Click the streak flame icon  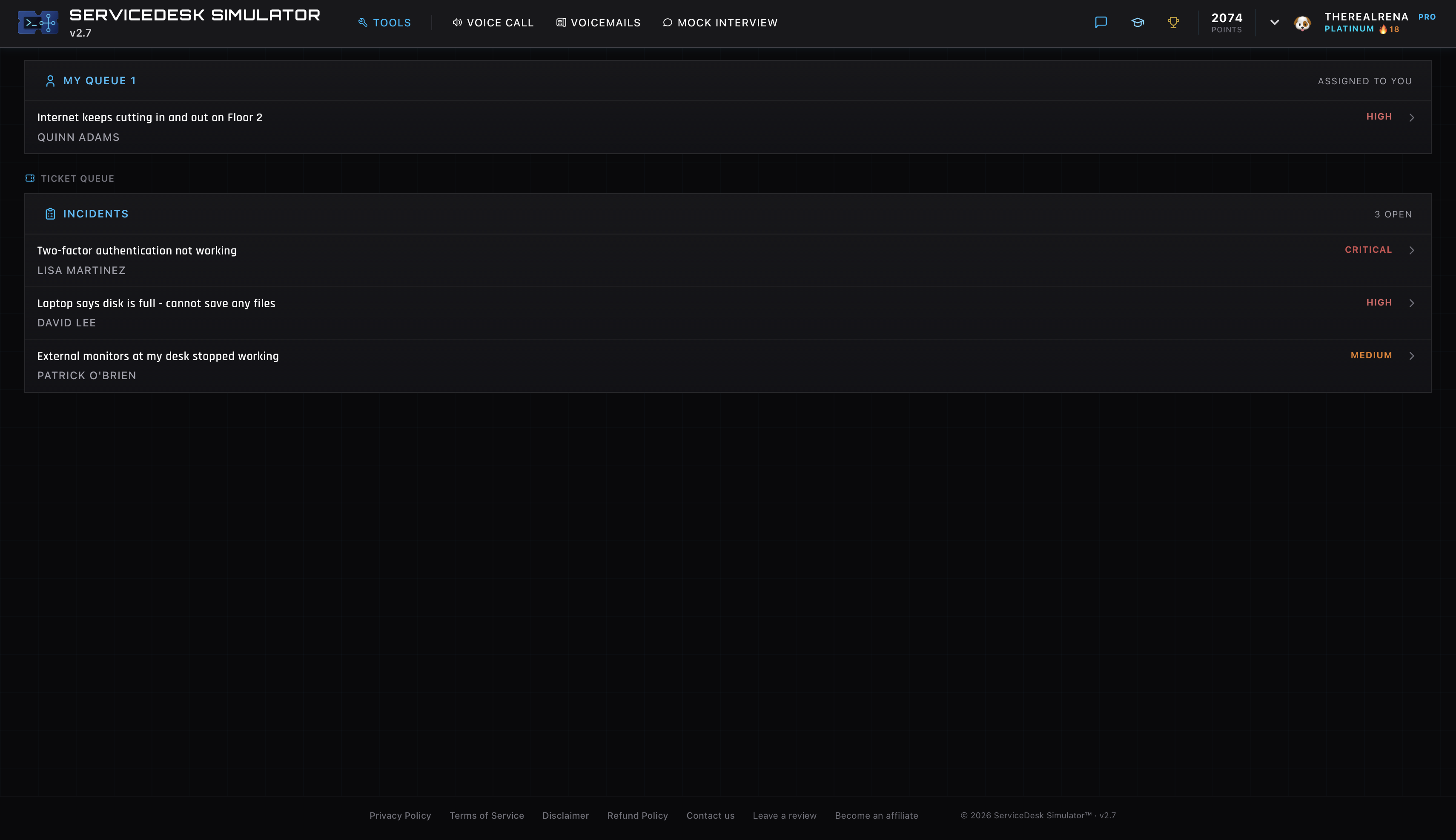tap(1383, 29)
